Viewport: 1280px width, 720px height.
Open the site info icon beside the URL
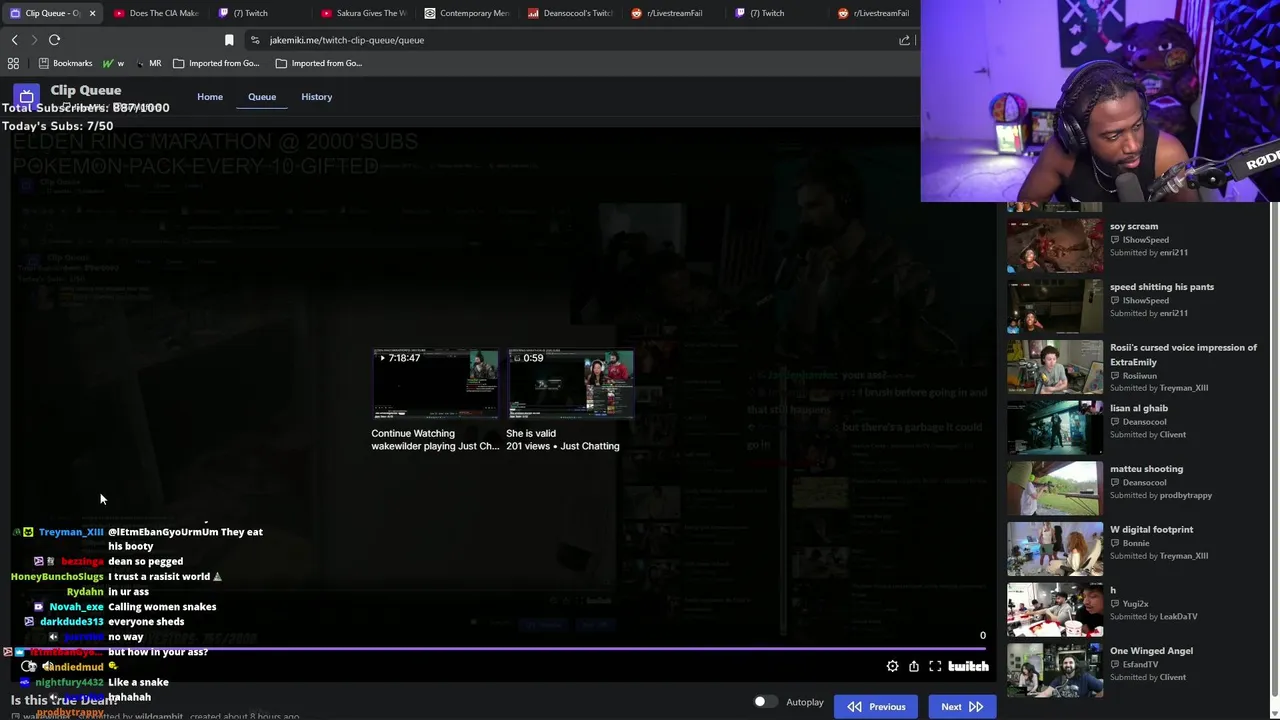click(x=255, y=40)
